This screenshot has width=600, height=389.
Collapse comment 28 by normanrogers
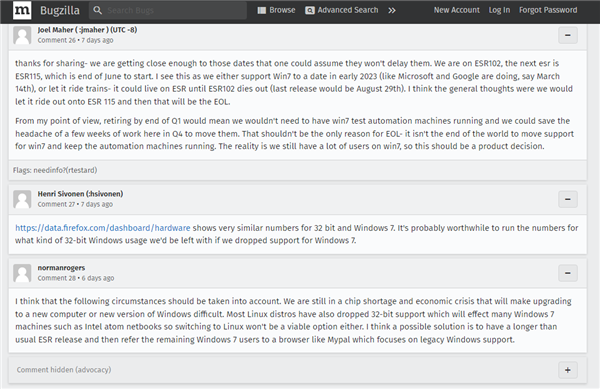point(568,273)
